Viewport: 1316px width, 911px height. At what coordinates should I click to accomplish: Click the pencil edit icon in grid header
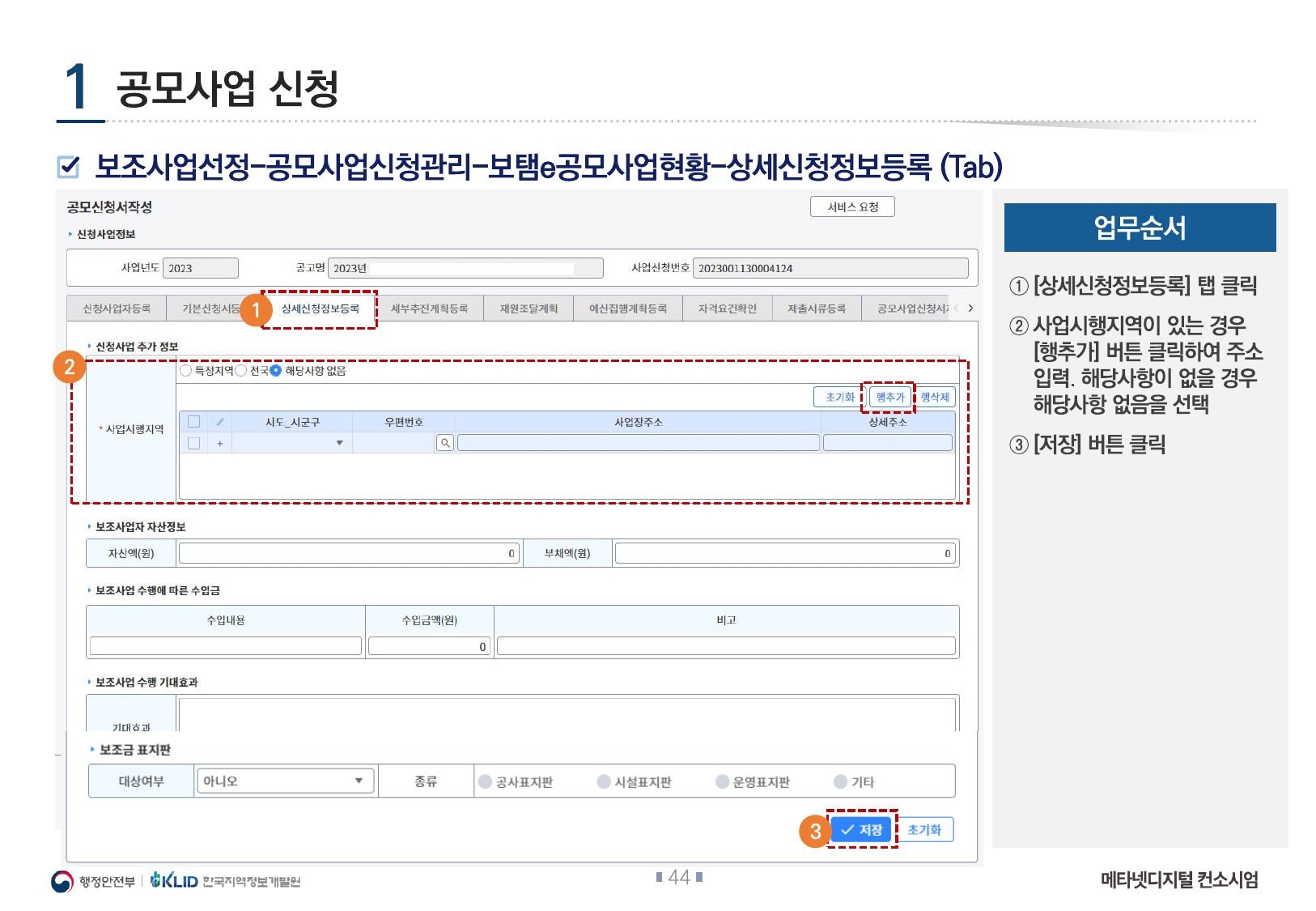[x=220, y=422]
